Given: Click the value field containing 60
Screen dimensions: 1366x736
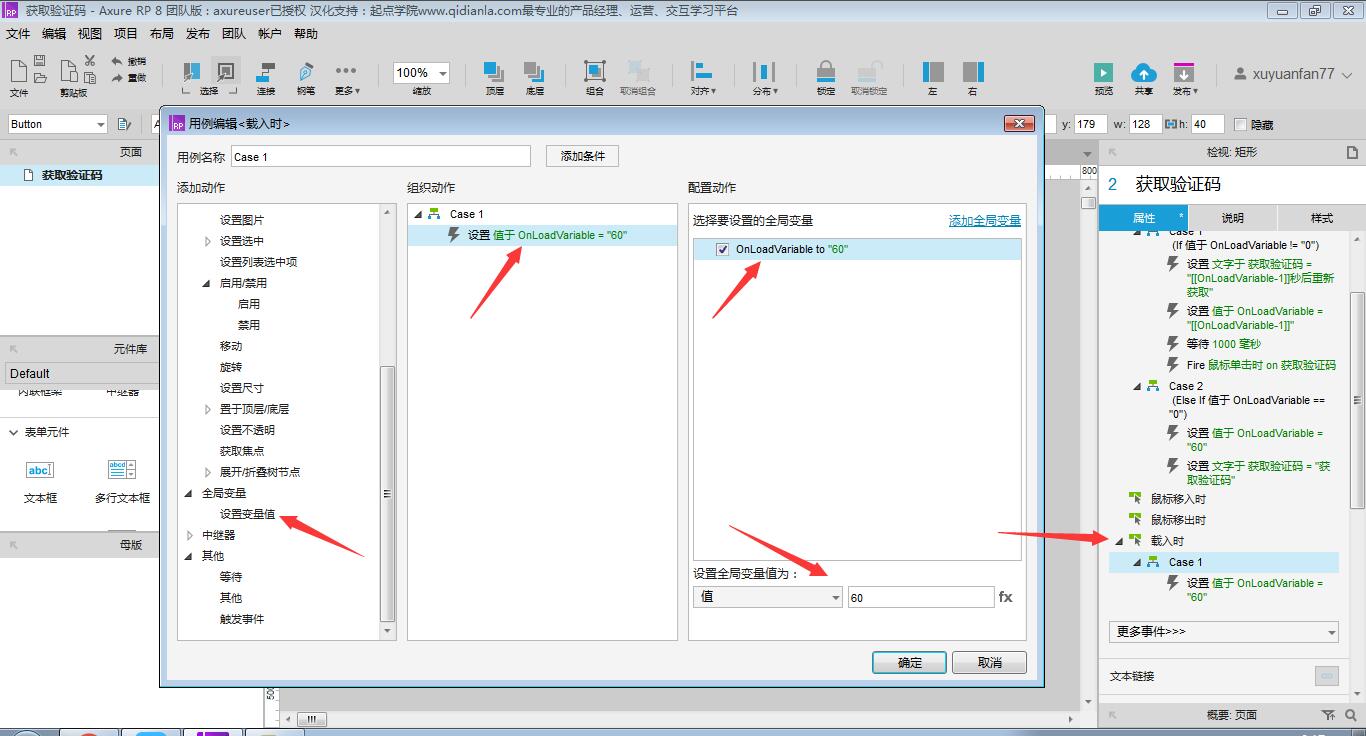Looking at the screenshot, I should pyautogui.click(x=920, y=597).
